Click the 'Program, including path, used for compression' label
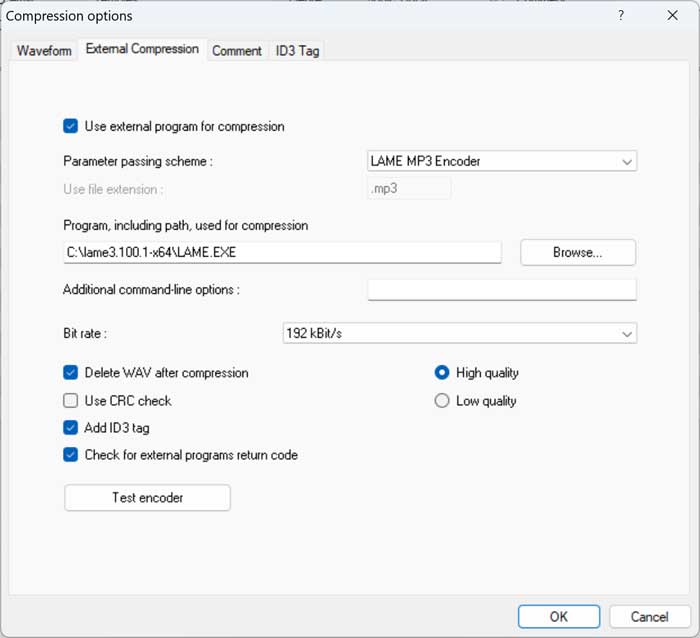Viewport: 700px width, 638px height. pyautogui.click(x=186, y=225)
